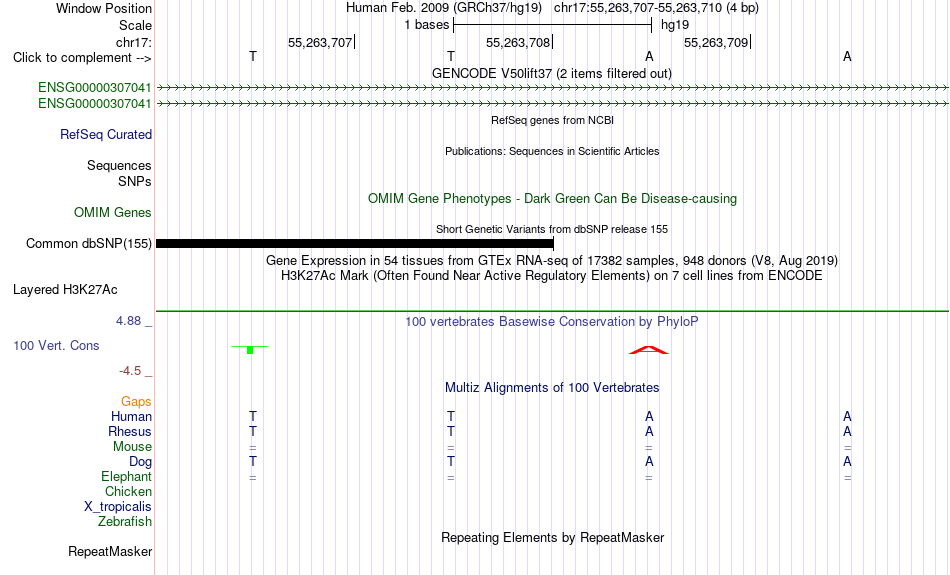
Task: Click the 100 Vert. Cons label
Action: [x=56, y=345]
